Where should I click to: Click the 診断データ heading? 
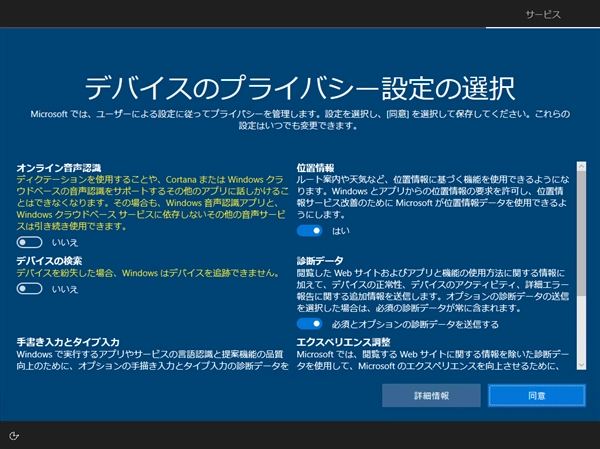coord(320,261)
